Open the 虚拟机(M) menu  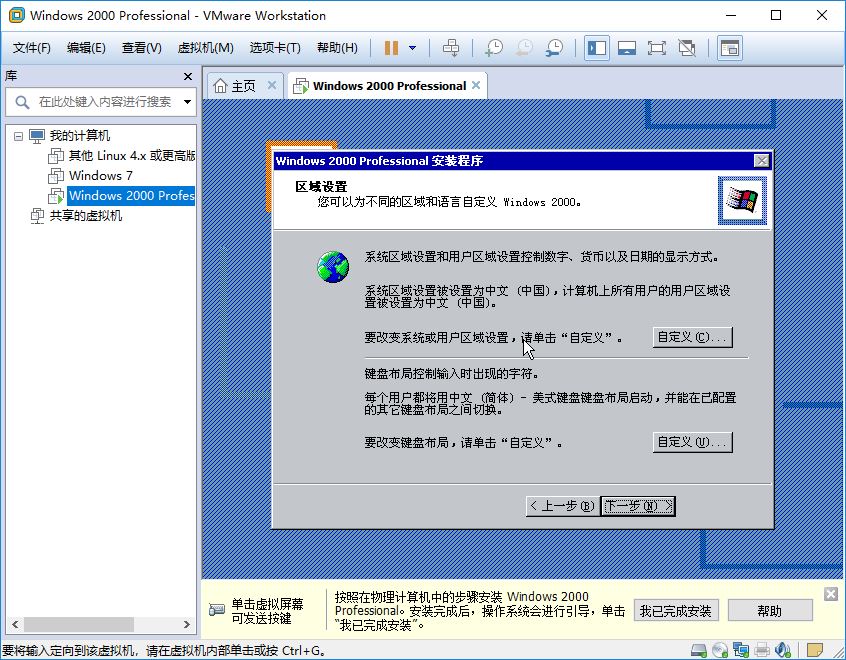click(206, 48)
